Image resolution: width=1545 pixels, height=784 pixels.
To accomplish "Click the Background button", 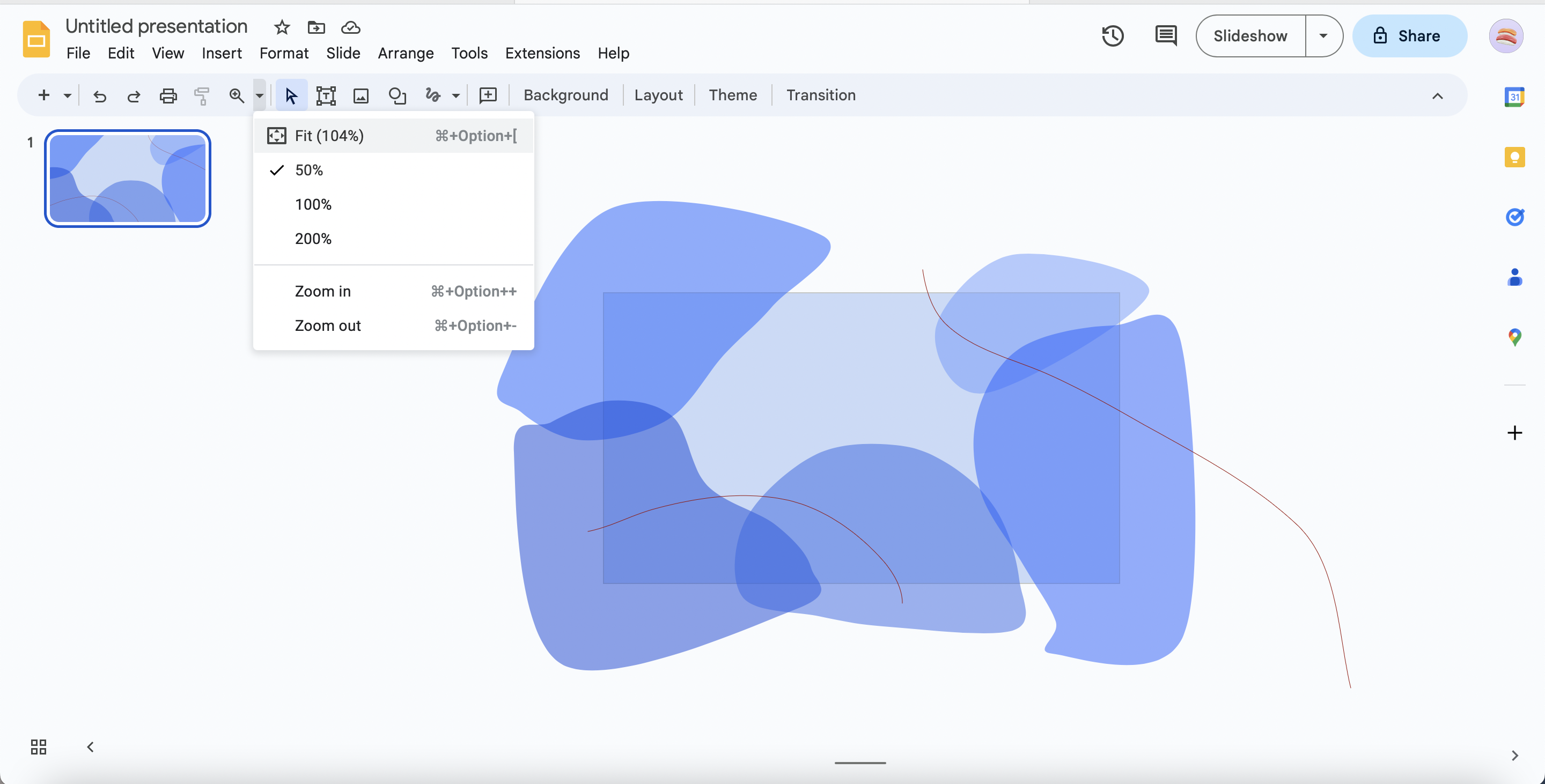I will (566, 94).
